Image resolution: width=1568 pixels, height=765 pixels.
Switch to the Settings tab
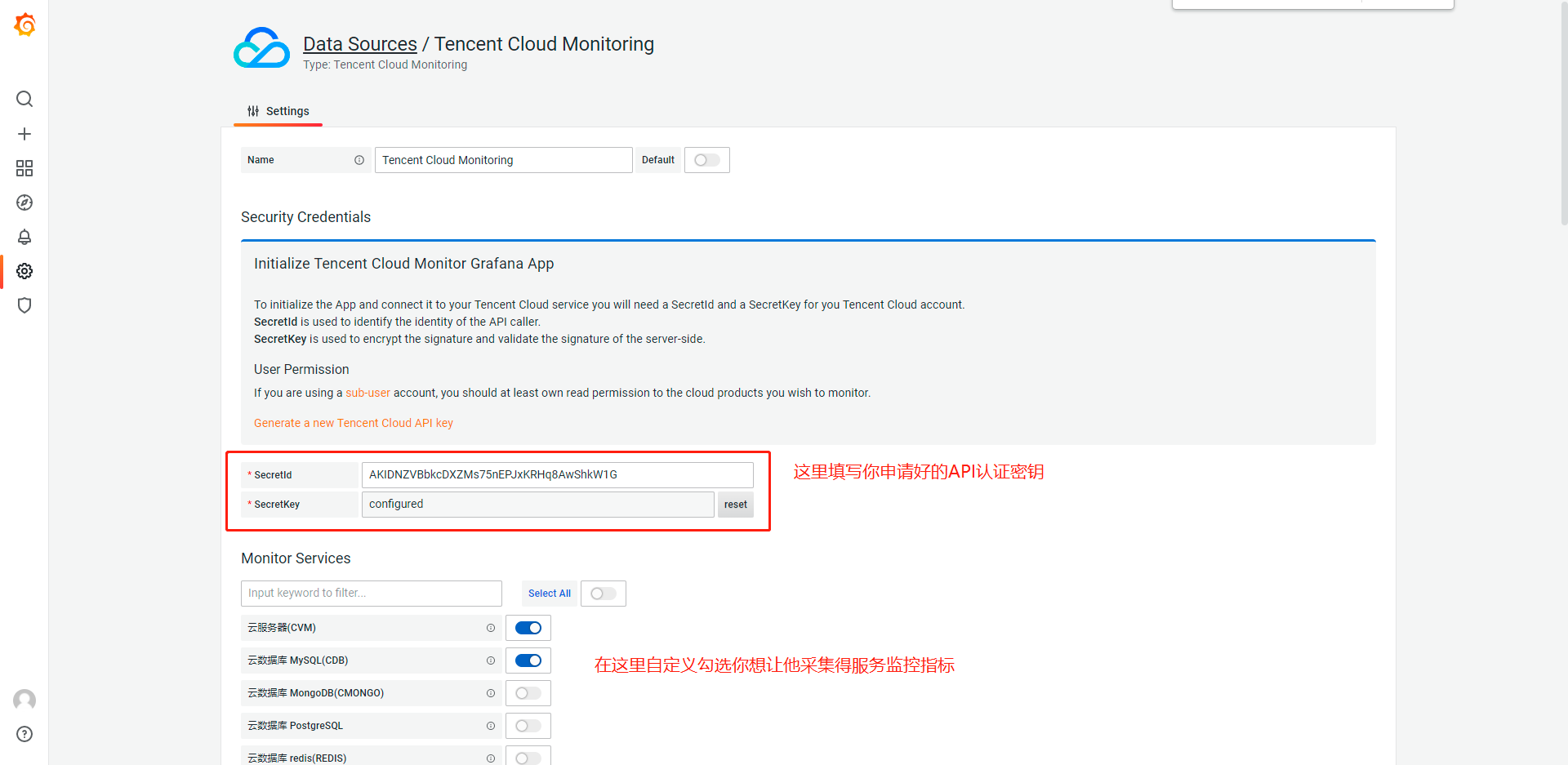[x=278, y=111]
